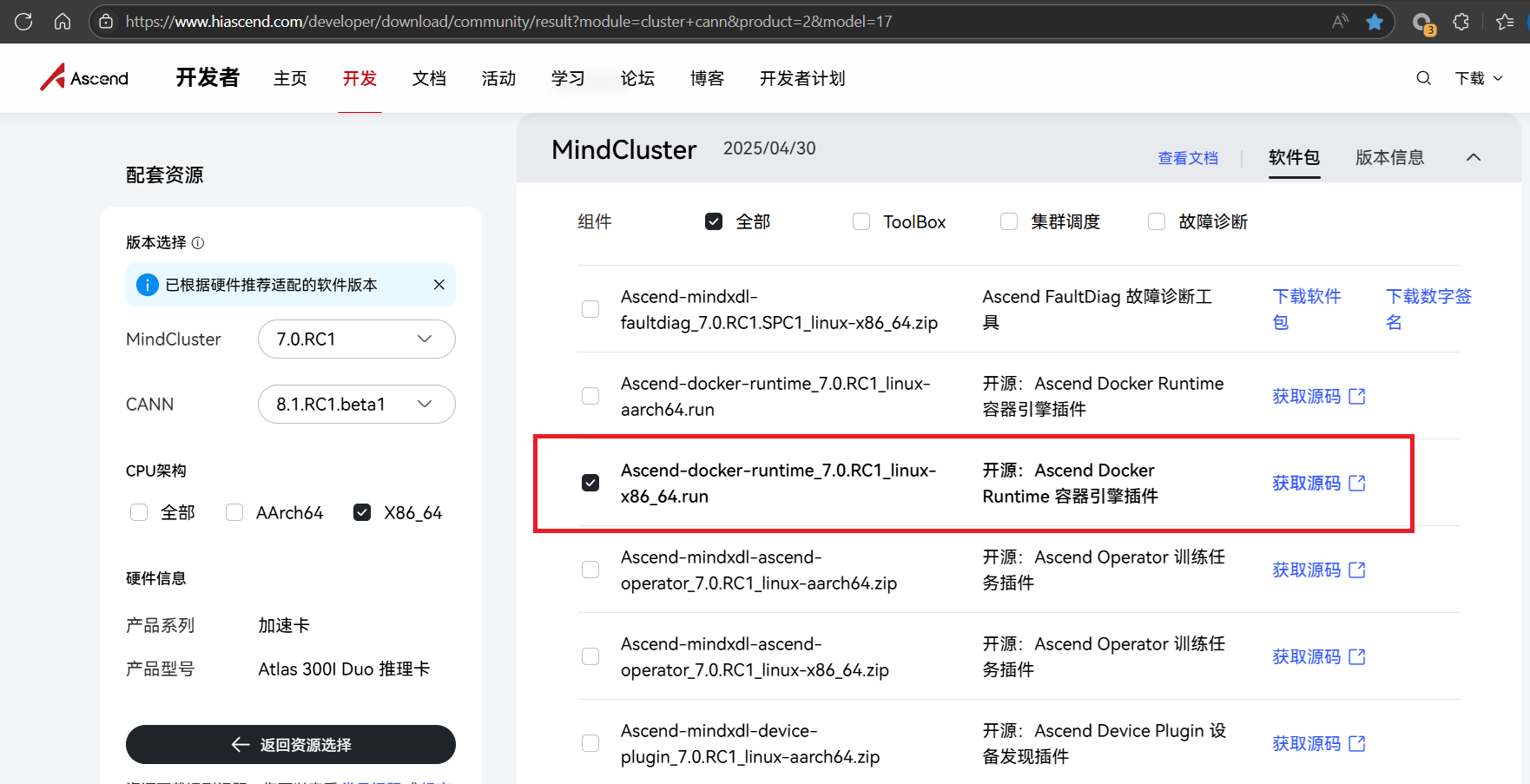Click the 开发者 heading in the navbar
This screenshot has height=784, width=1530.
(x=208, y=77)
